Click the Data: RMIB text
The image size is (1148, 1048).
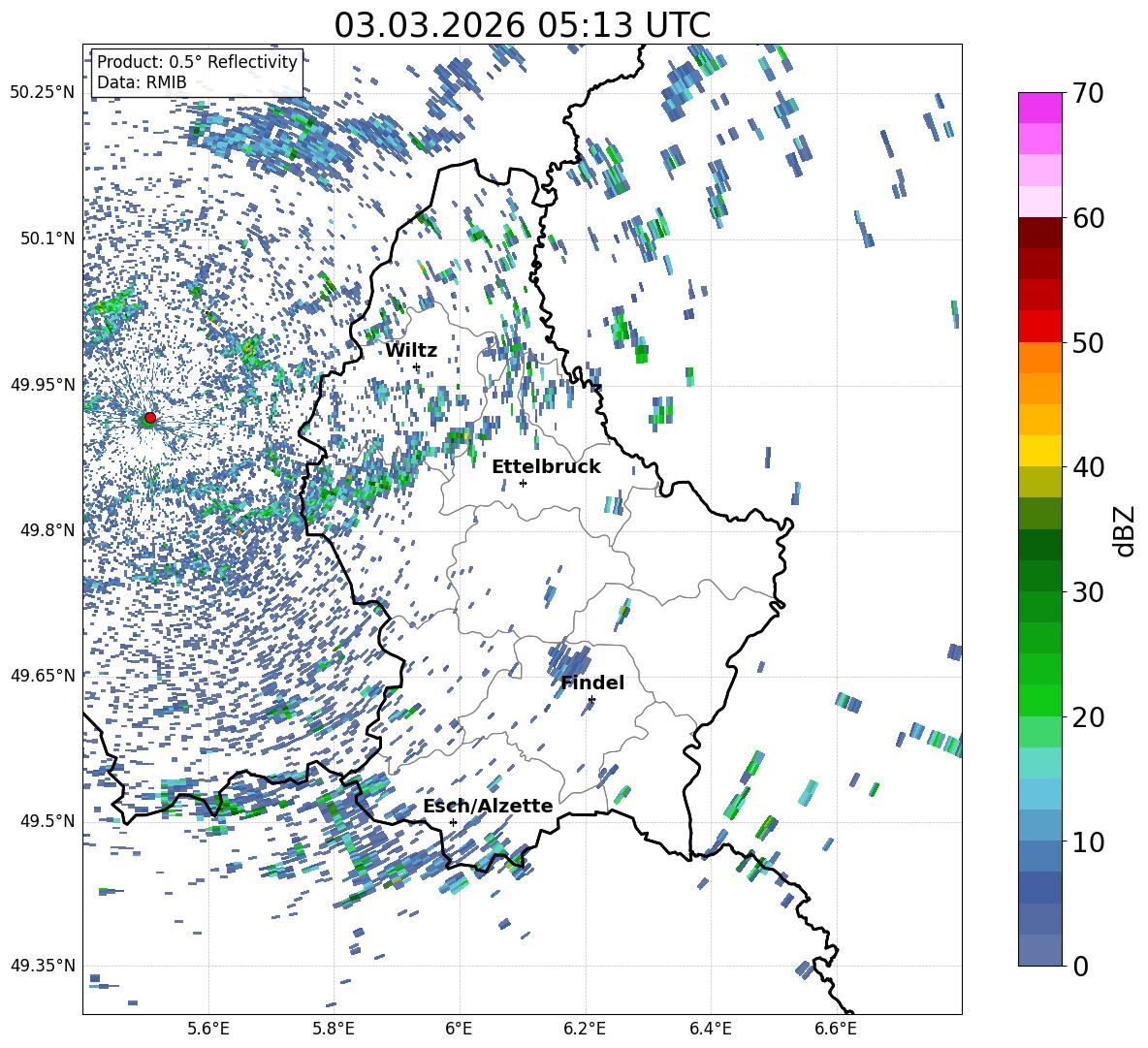[x=142, y=82]
